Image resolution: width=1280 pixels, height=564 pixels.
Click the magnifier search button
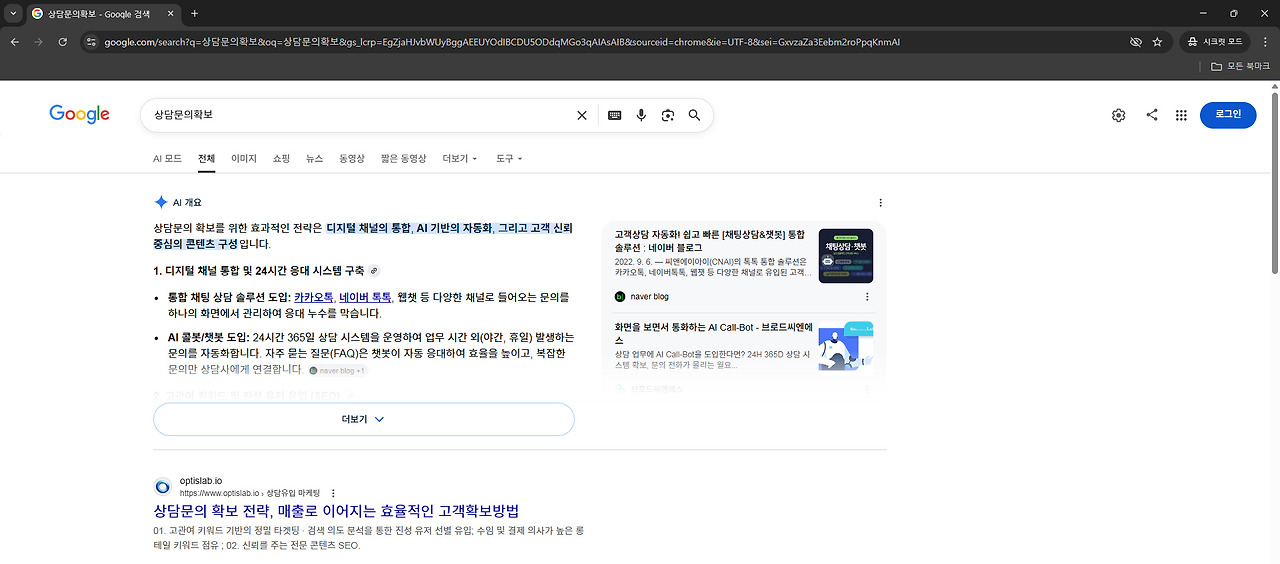(695, 115)
